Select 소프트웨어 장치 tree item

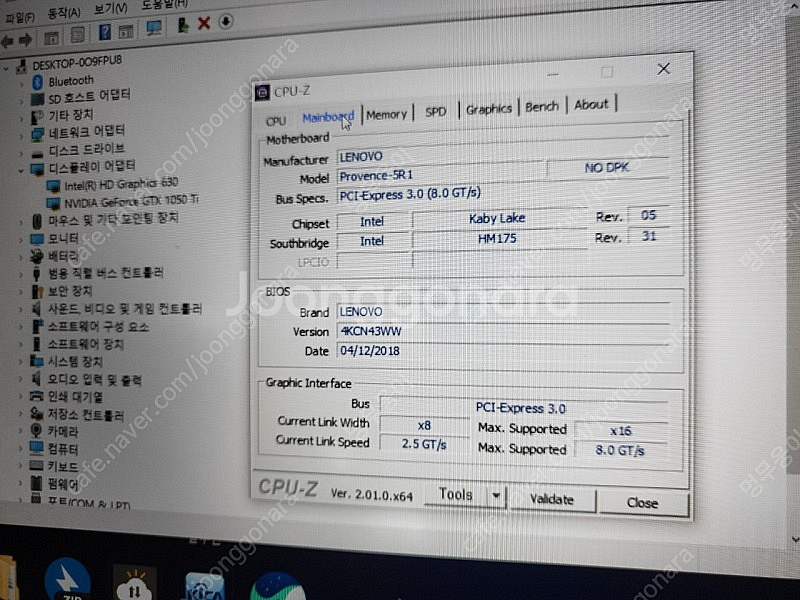coord(86,344)
